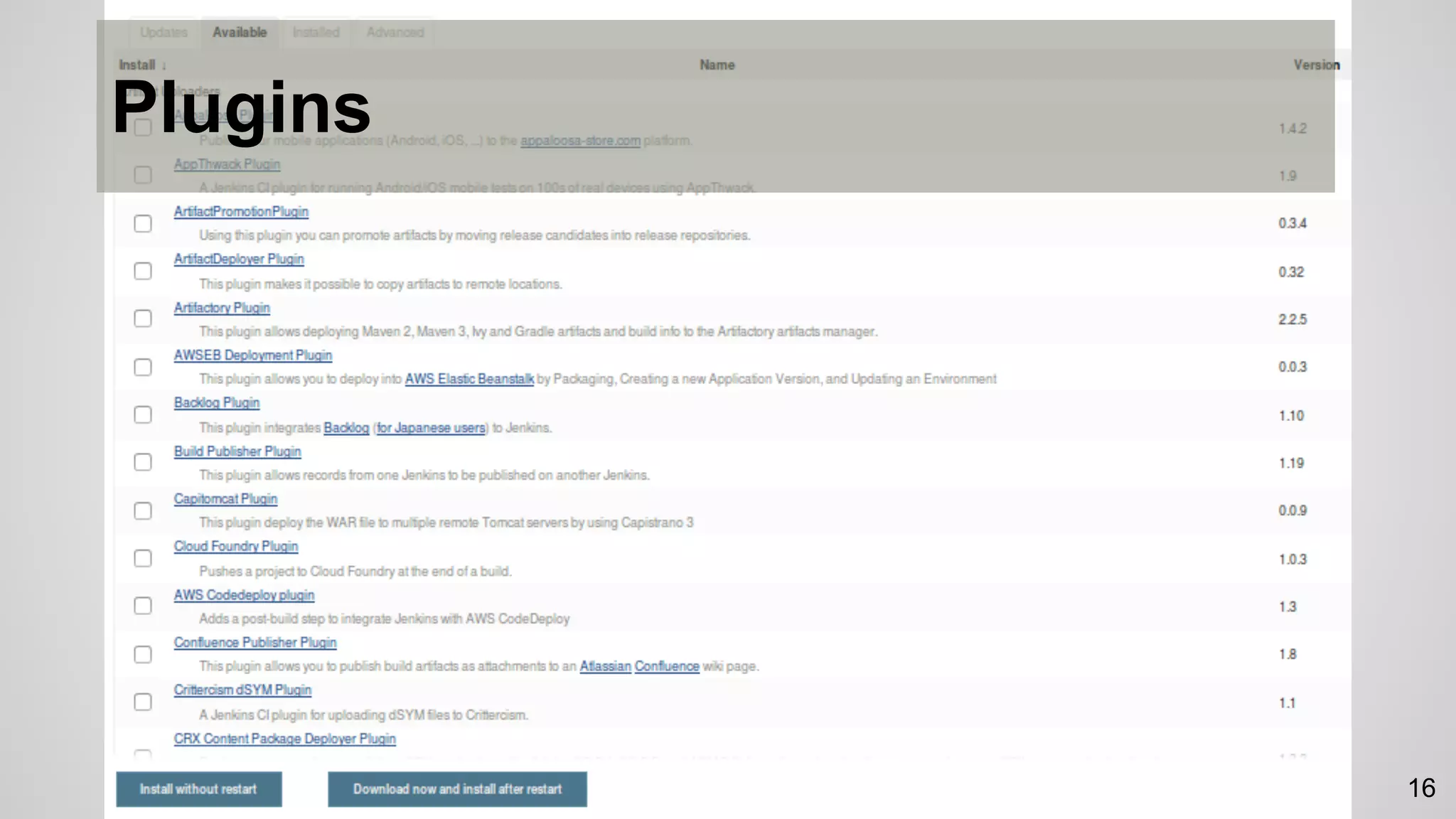Click version 0.0.3 of AWSEB Deployment
1456x819 pixels.
click(x=1292, y=367)
